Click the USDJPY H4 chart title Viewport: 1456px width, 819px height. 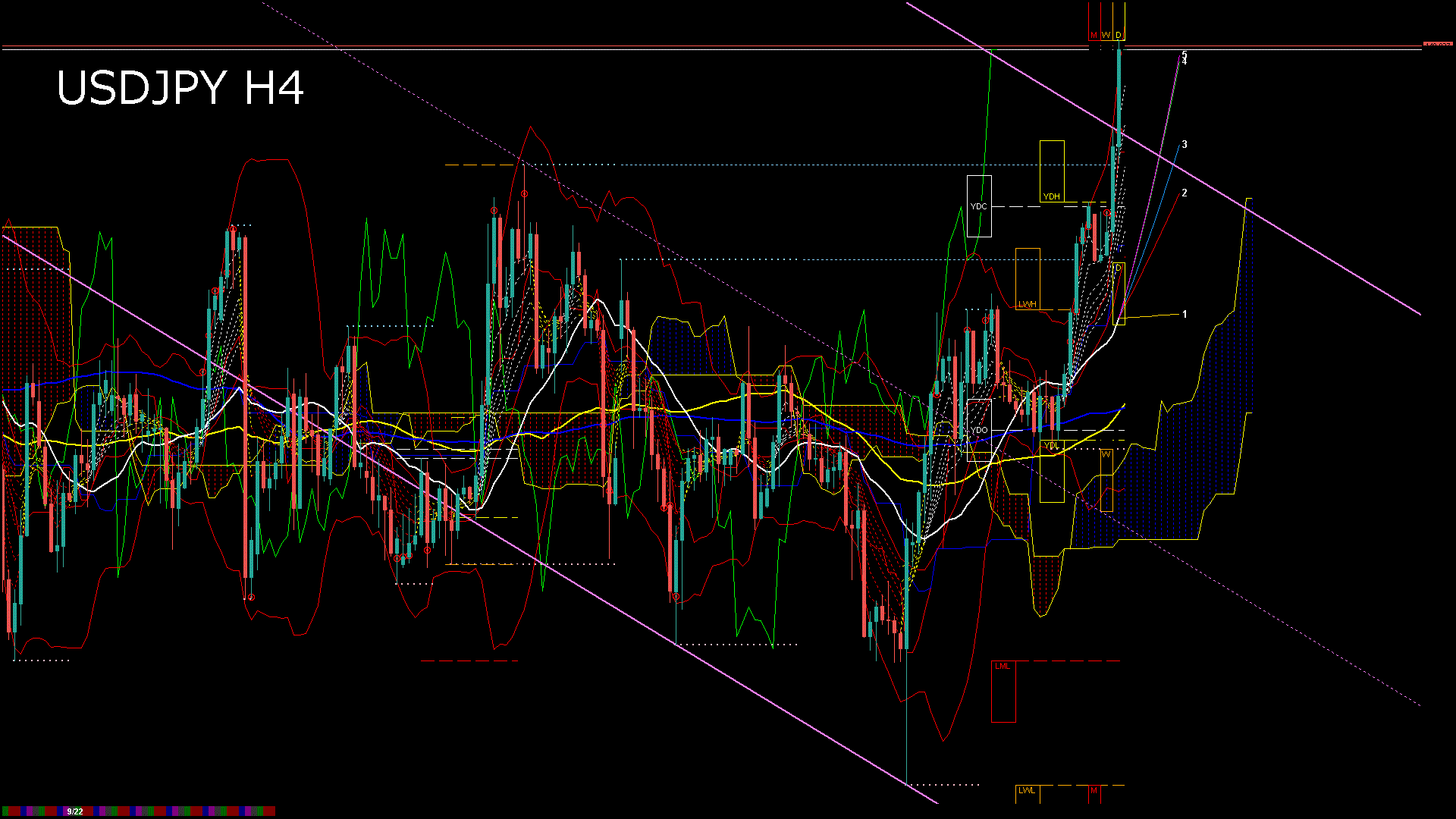[x=180, y=88]
